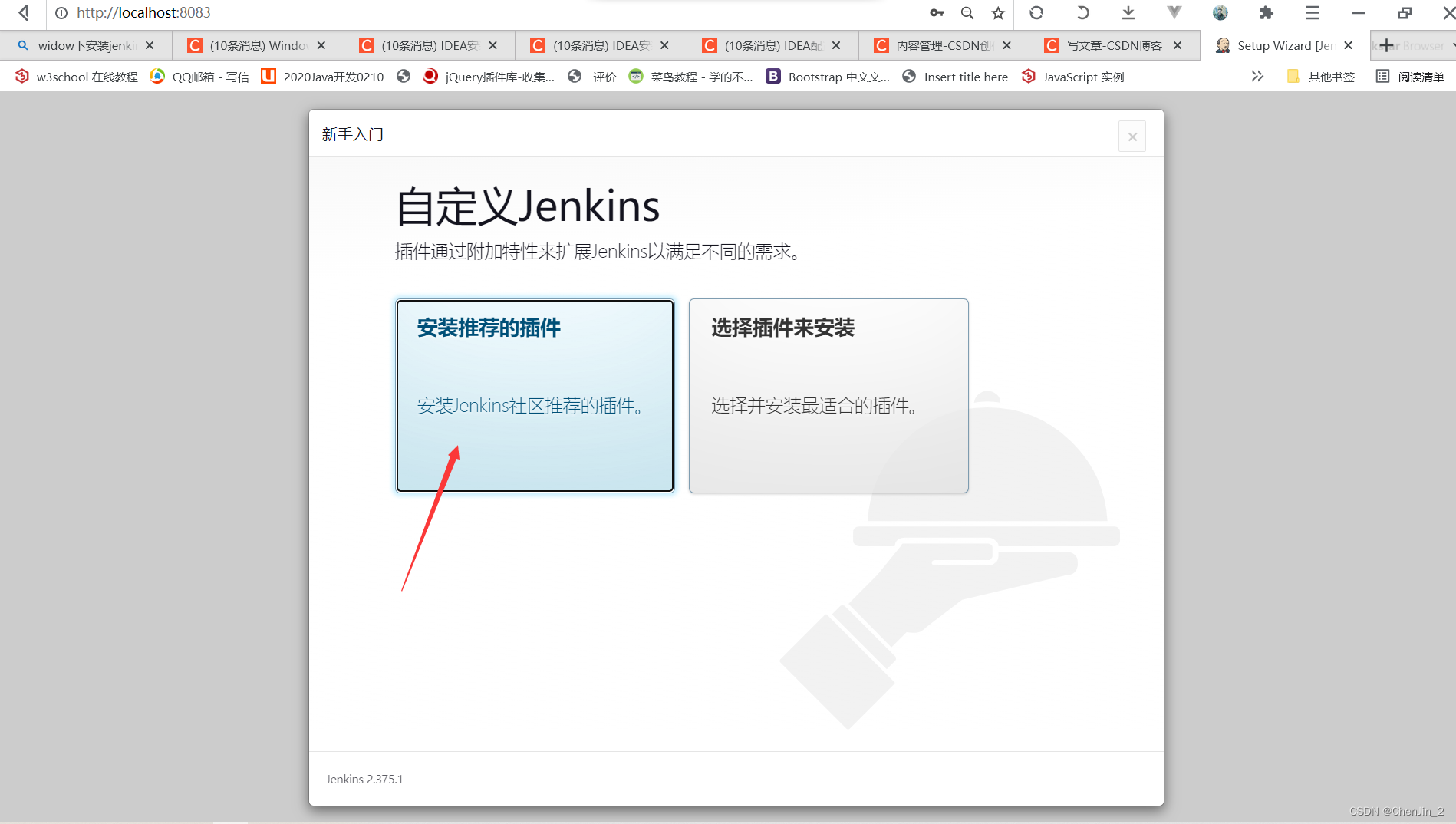This screenshot has width=1456, height=824.
Task: Close the widow下安装jenkins tab
Action: point(150,45)
